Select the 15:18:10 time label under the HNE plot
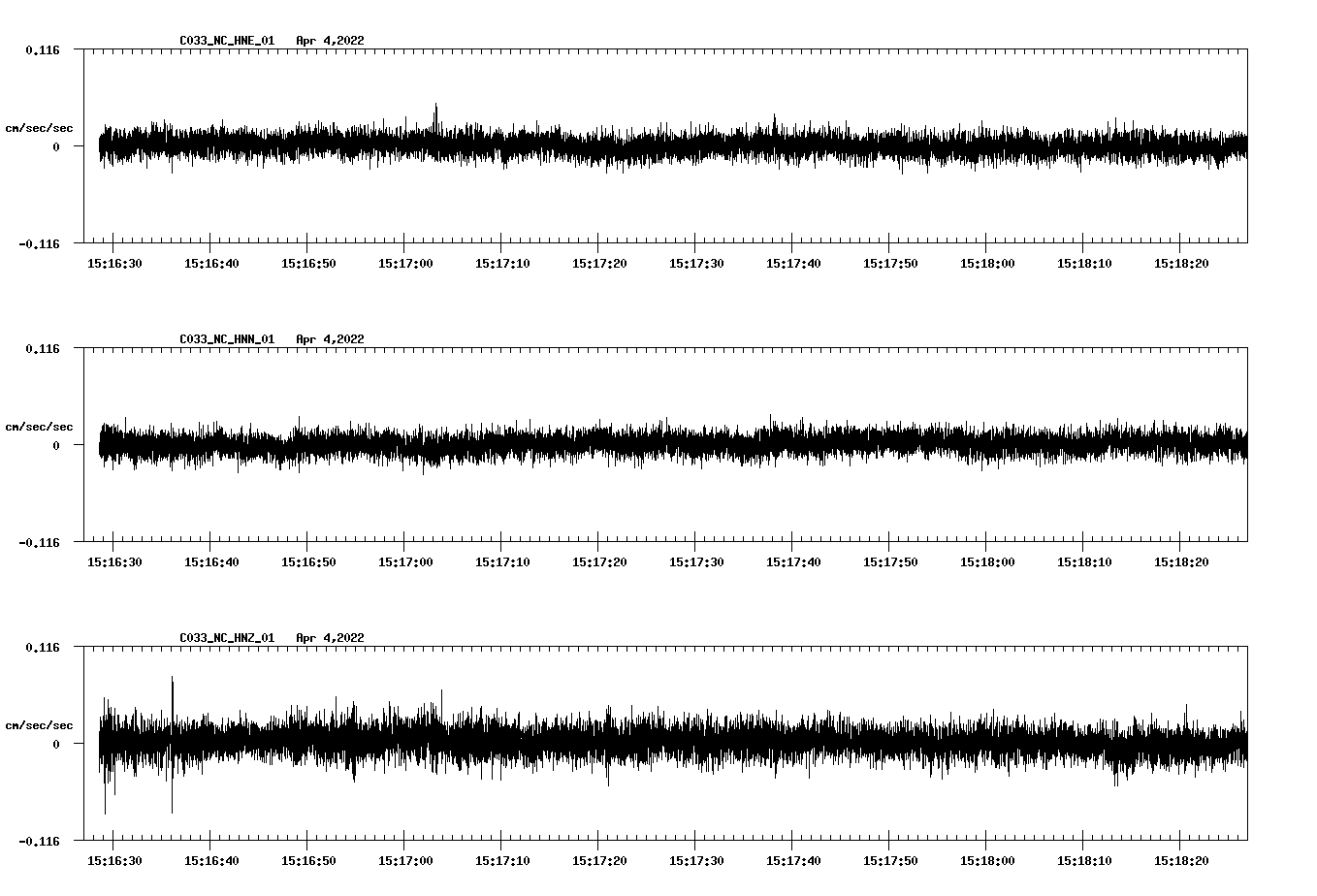This screenshot has height=896, width=1317. coord(1084,263)
